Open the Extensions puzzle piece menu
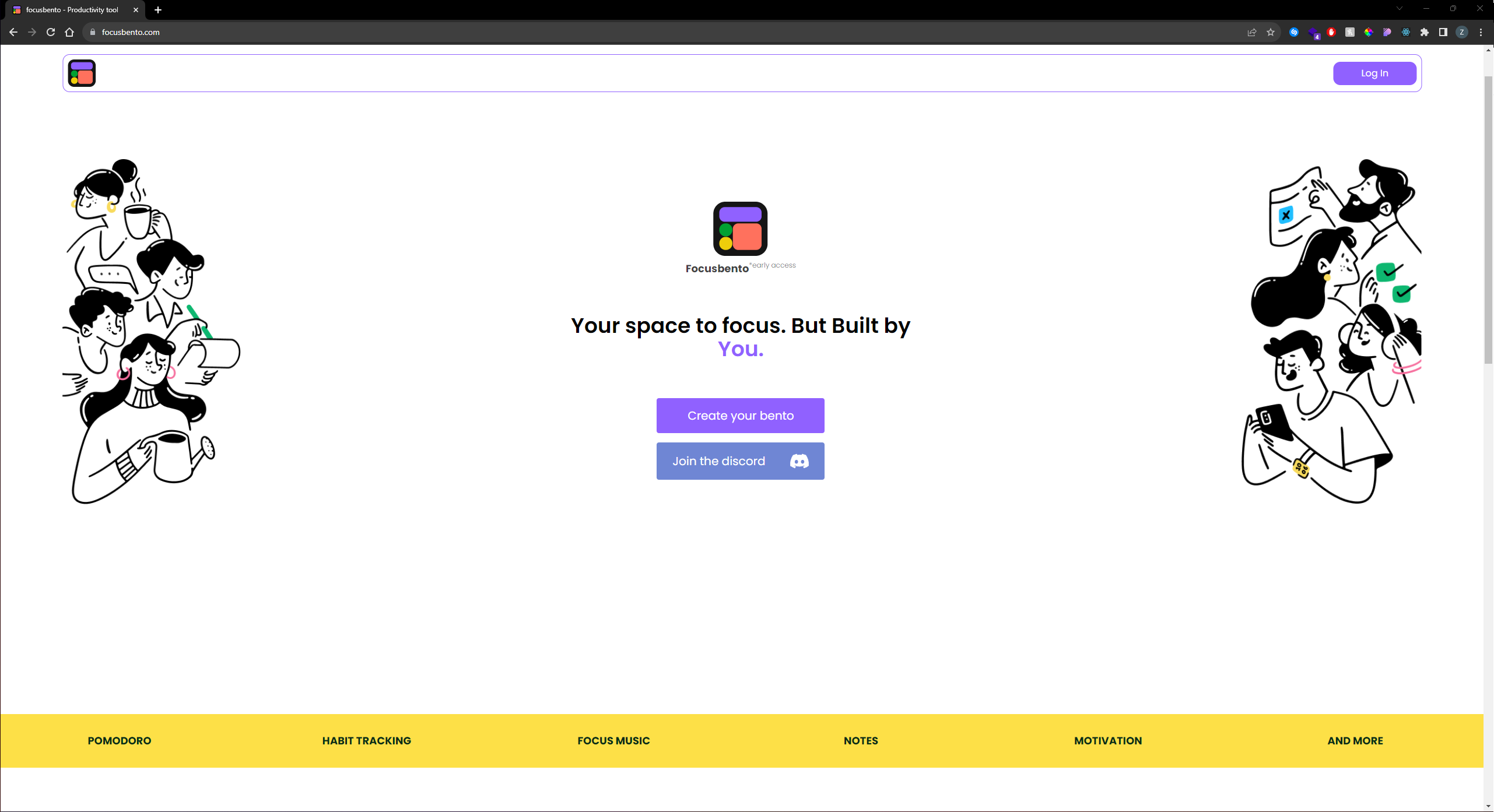Screen dimensions: 1494x812 [x=1425, y=32]
